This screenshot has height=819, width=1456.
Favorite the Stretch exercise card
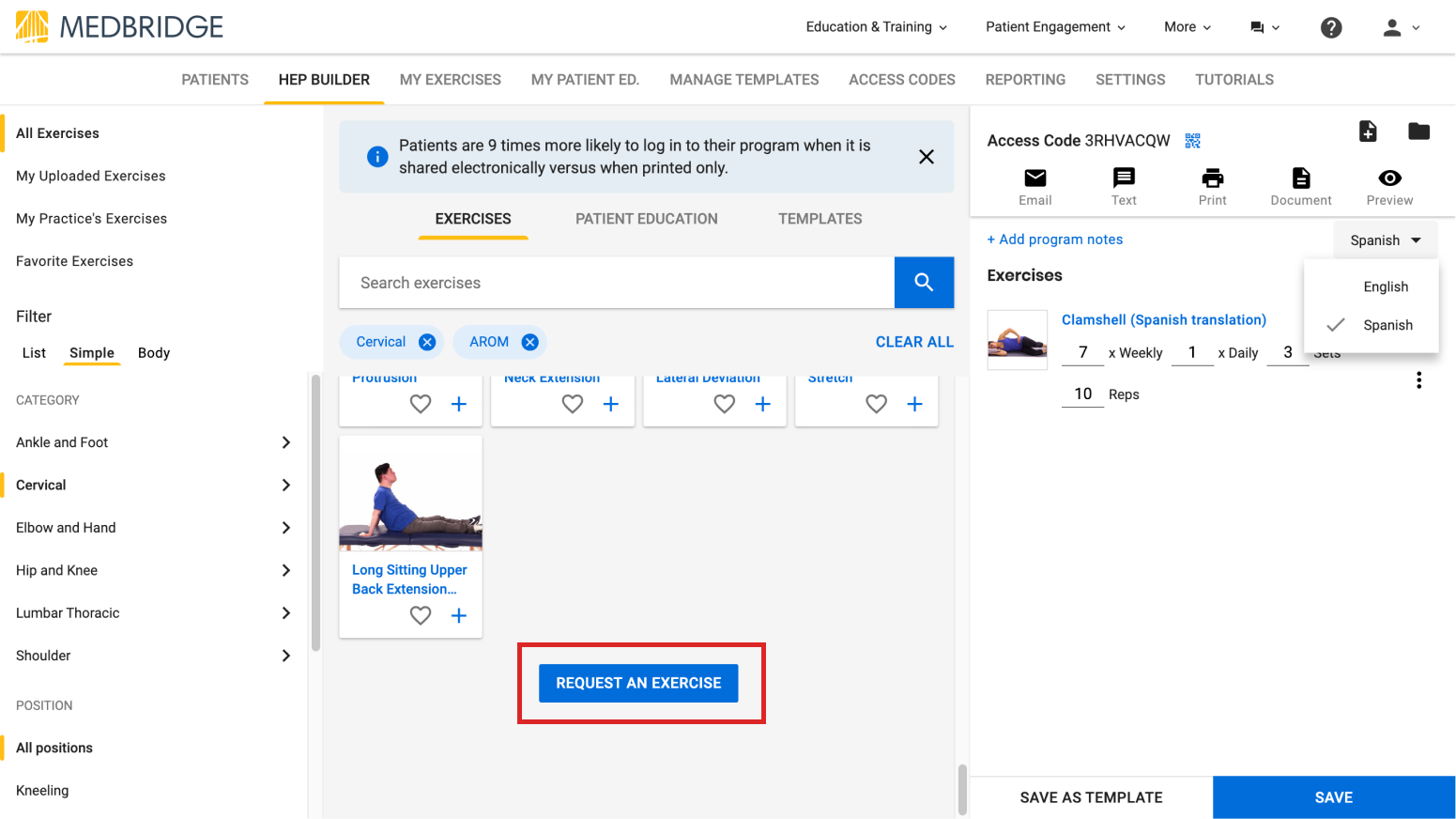[x=877, y=404]
